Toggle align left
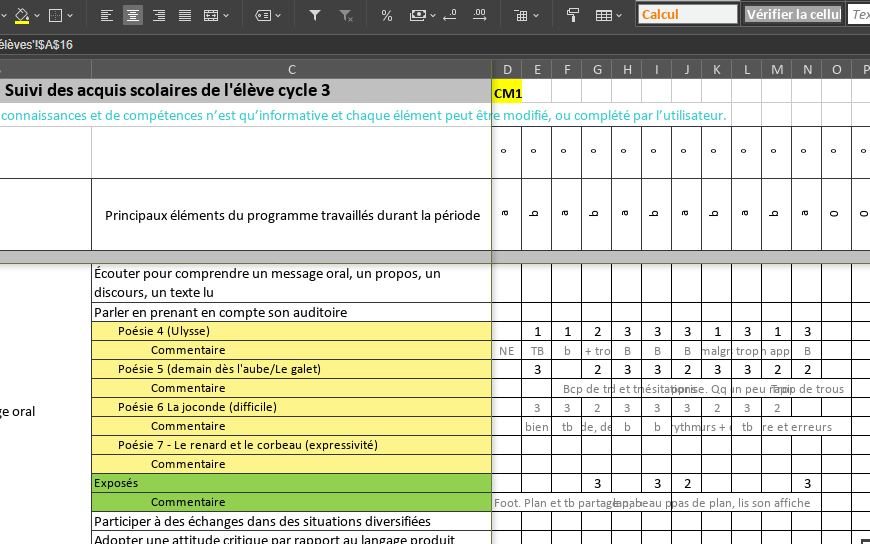Image resolution: width=870 pixels, height=544 pixels. (107, 16)
